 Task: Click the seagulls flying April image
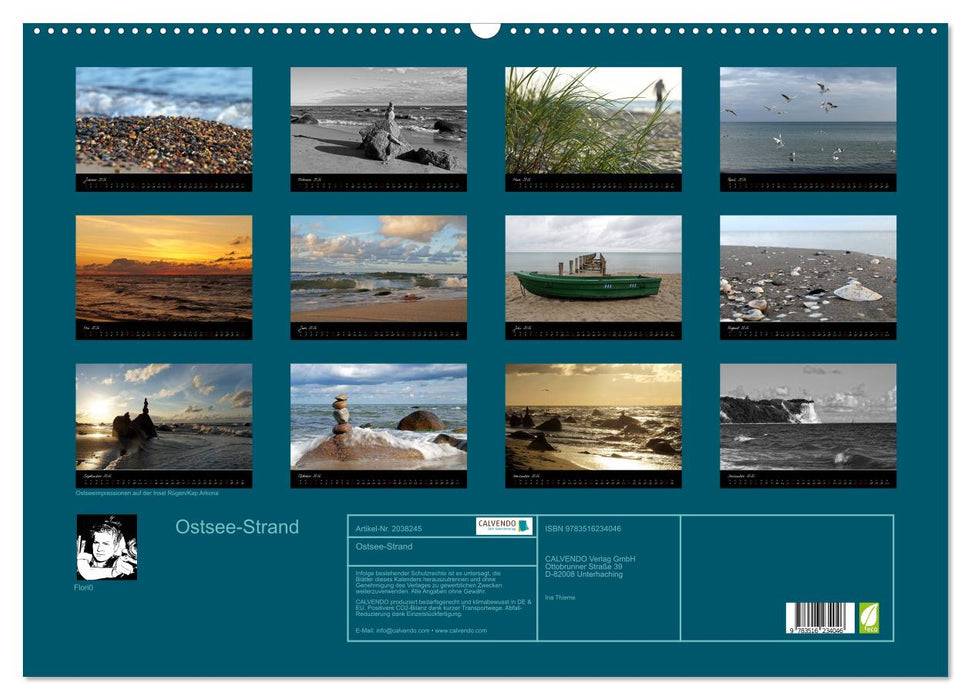pos(807,120)
